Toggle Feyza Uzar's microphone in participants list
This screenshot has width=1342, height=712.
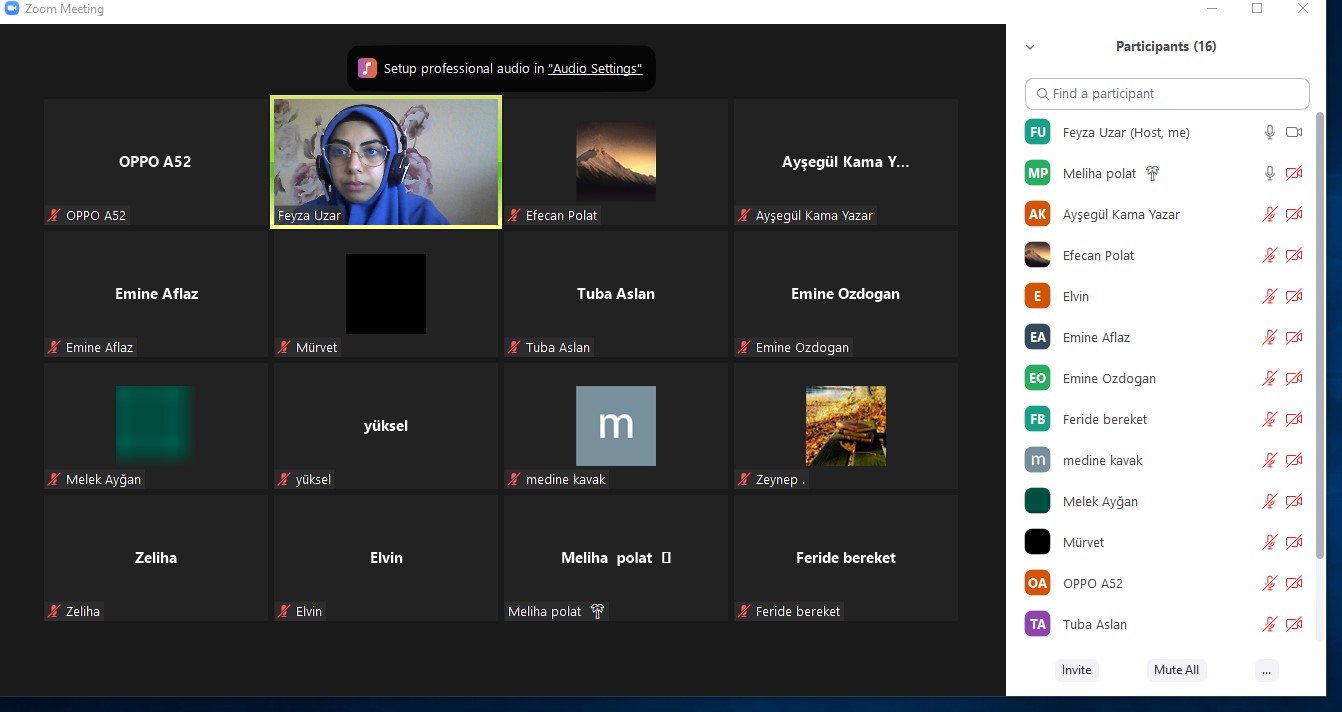(1269, 132)
